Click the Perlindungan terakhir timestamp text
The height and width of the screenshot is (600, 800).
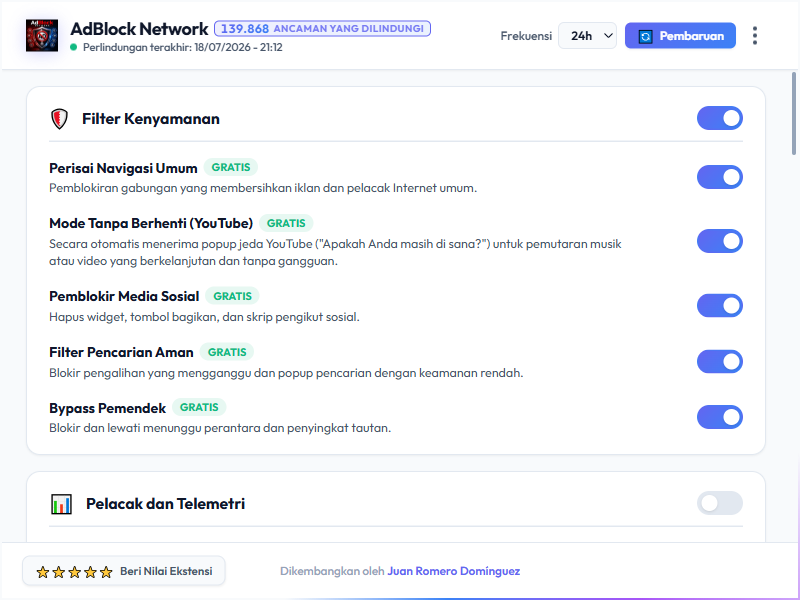(x=183, y=47)
